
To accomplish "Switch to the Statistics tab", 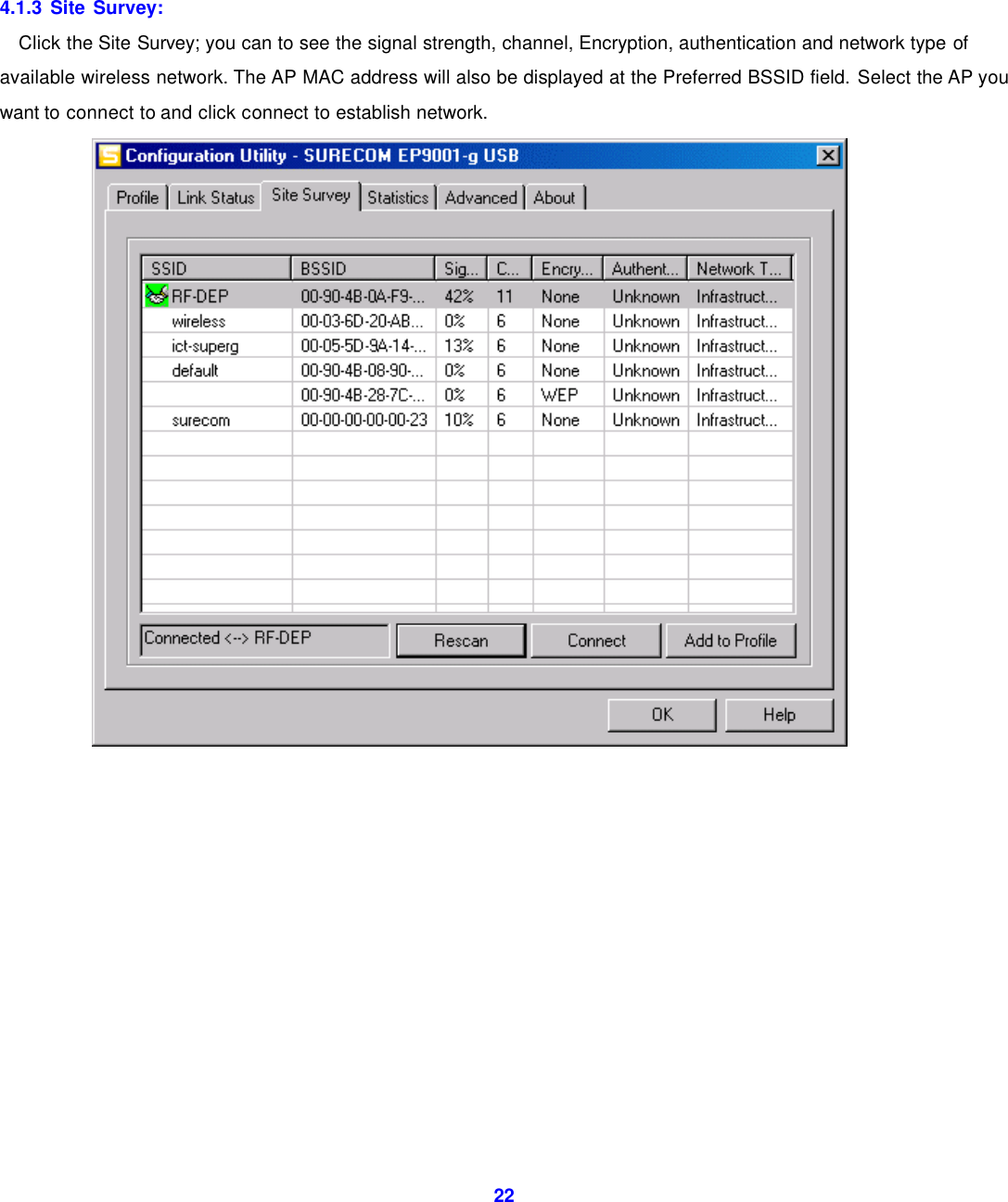I will (397, 197).
